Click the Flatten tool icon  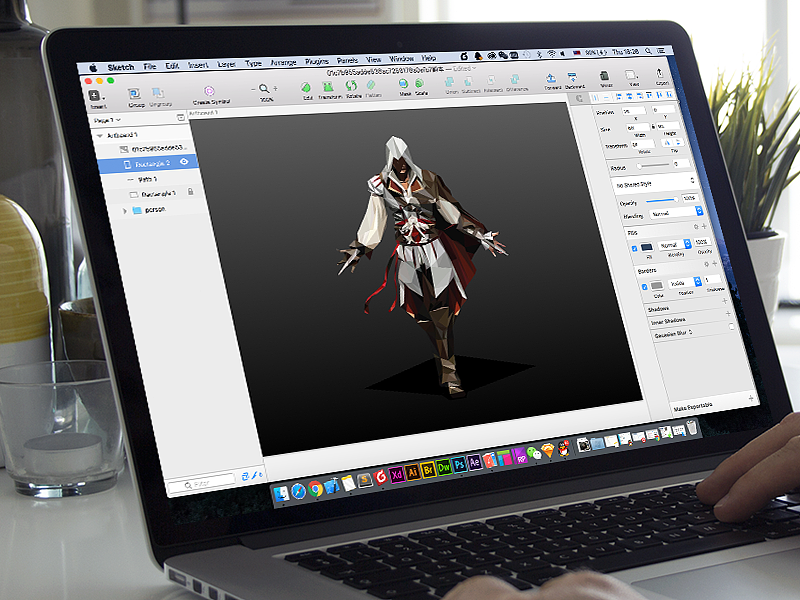click(x=371, y=85)
